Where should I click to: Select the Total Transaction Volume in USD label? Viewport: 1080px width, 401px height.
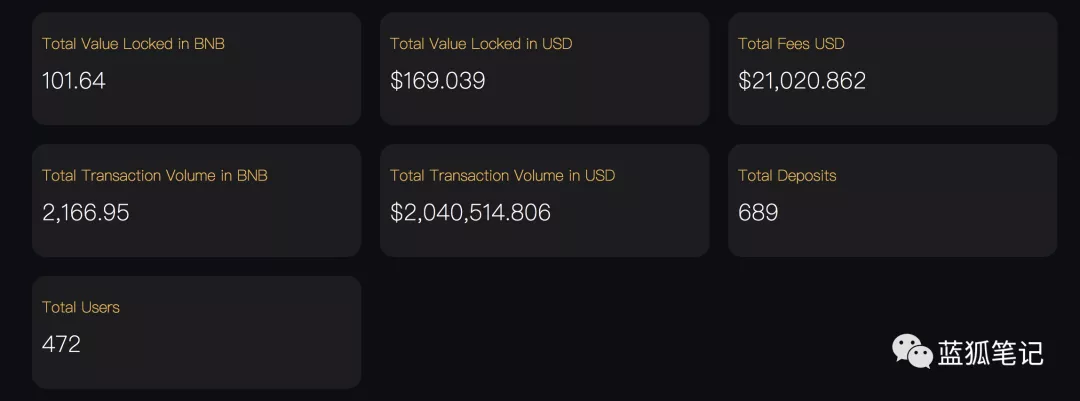(x=502, y=175)
